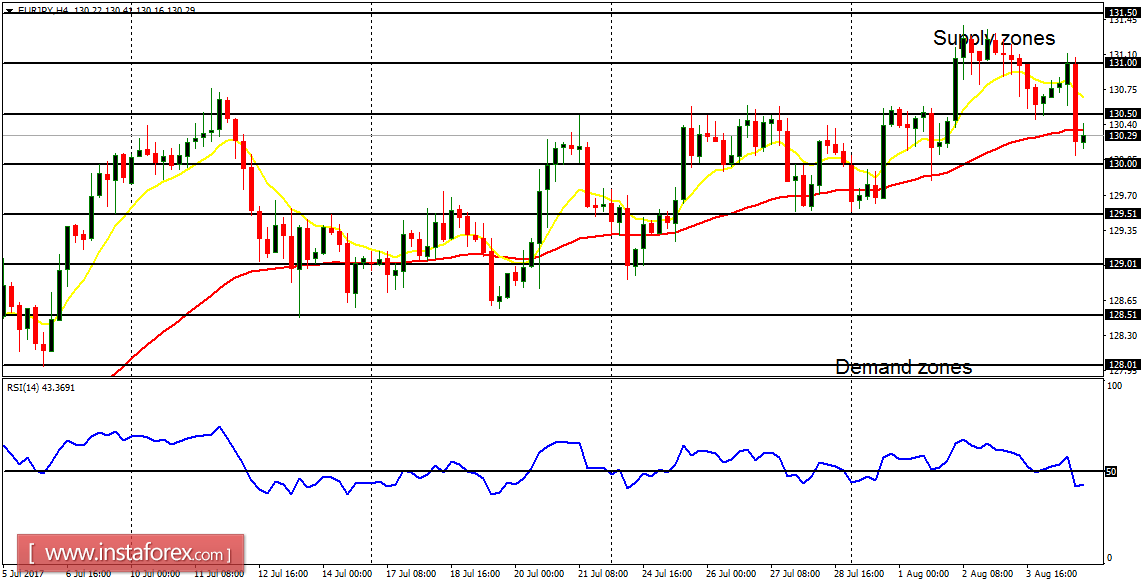This screenshot has width=1143, height=585.
Task: Click the 129.51 price level label
Action: click(x=1121, y=213)
